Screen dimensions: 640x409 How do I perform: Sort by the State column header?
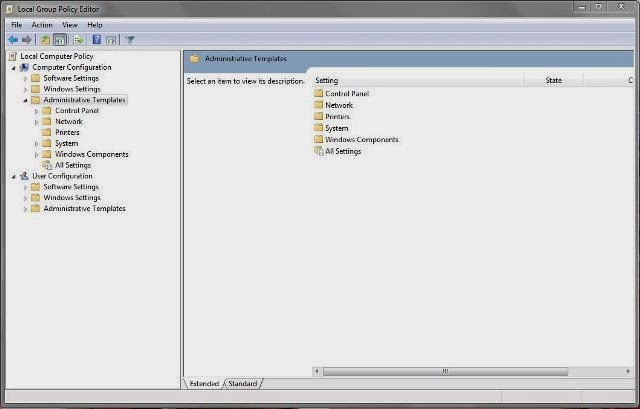pos(553,80)
